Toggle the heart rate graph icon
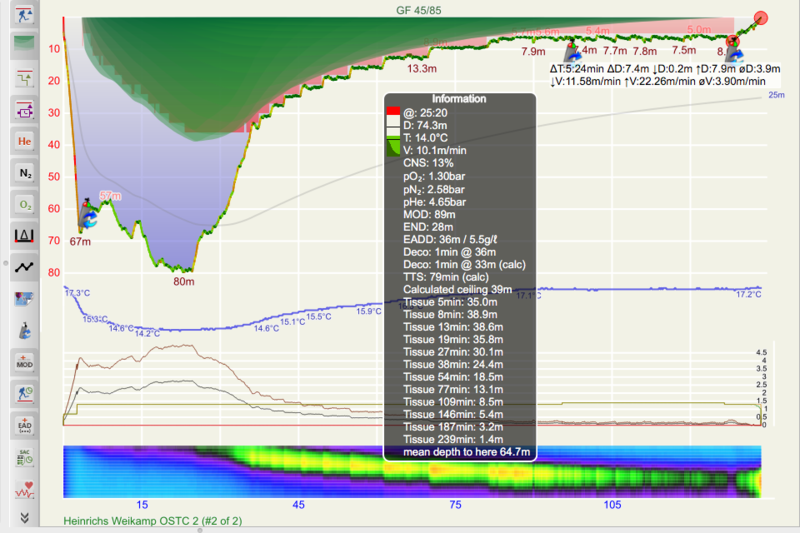 (x=24, y=489)
